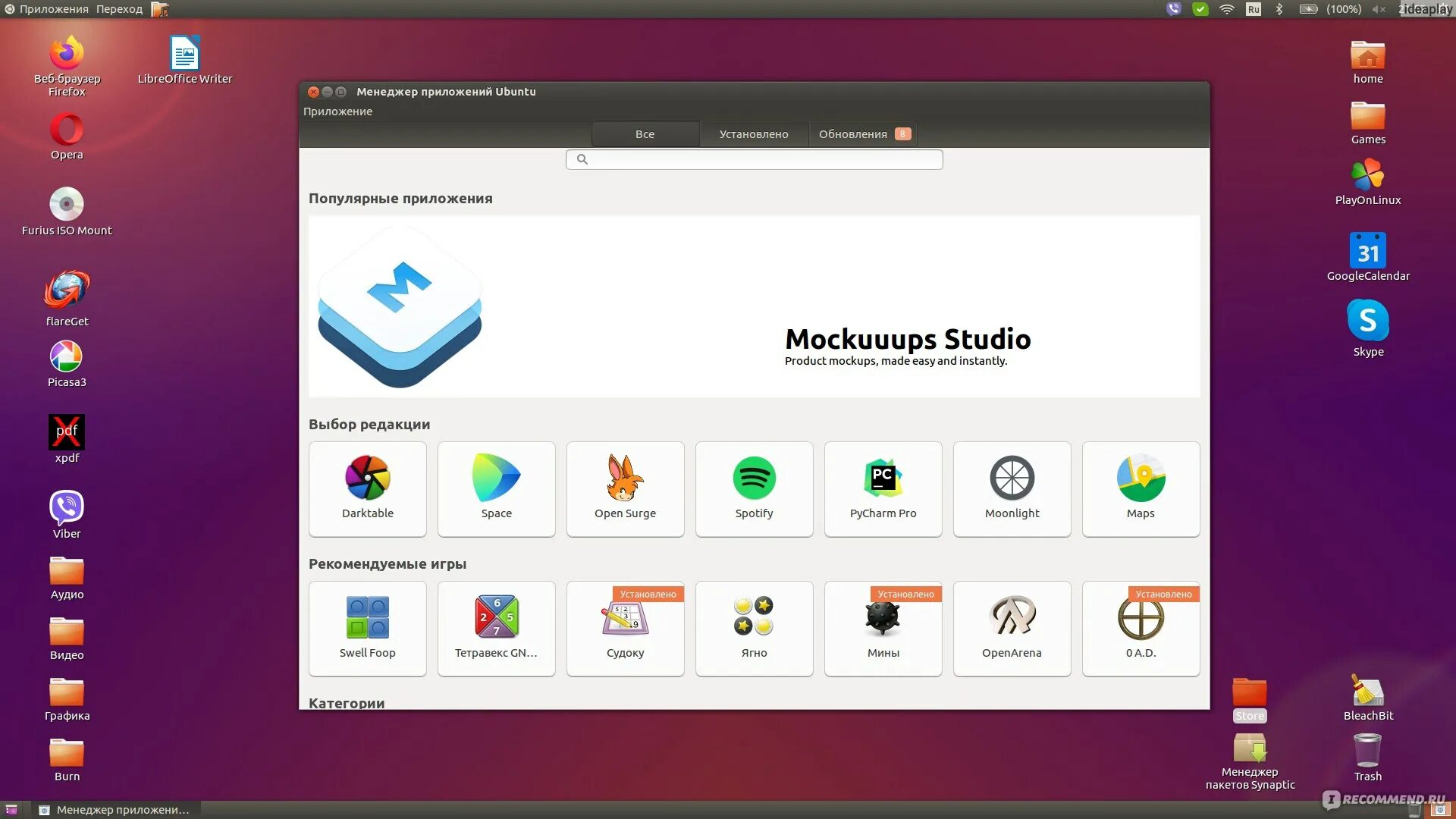Open the Bluetooth indicator in panel

pos(1279,9)
